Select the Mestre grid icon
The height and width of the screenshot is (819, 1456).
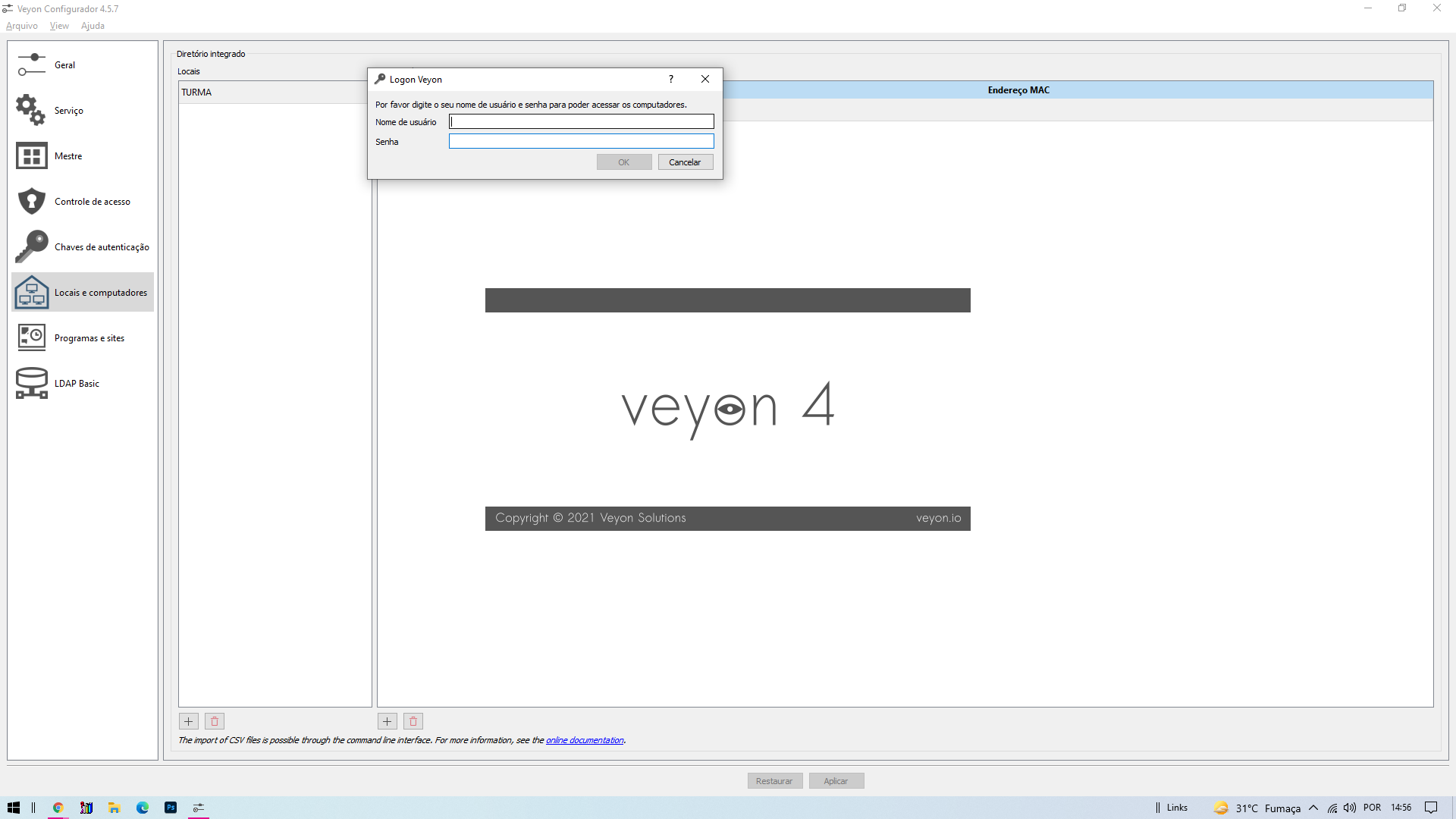[31, 156]
